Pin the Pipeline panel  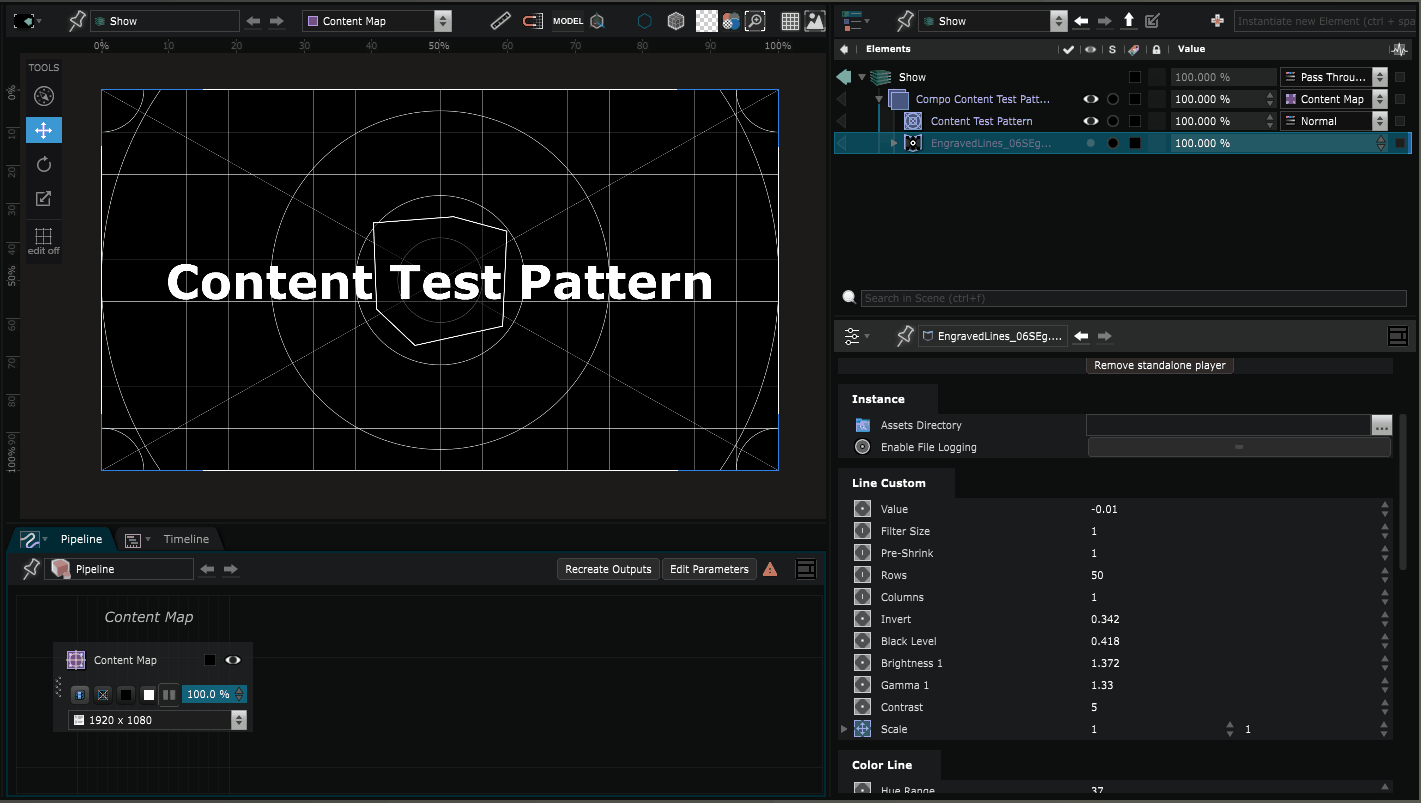(31, 569)
